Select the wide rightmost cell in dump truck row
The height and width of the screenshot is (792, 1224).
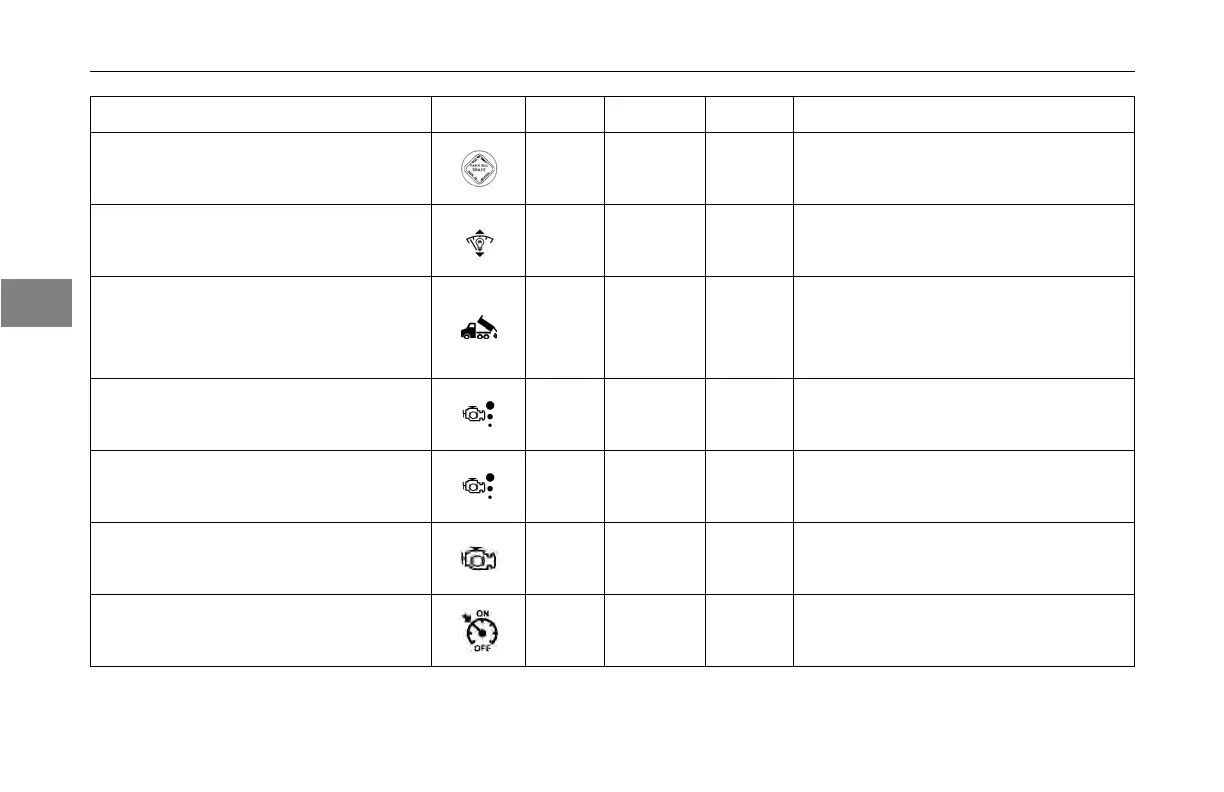(x=963, y=327)
